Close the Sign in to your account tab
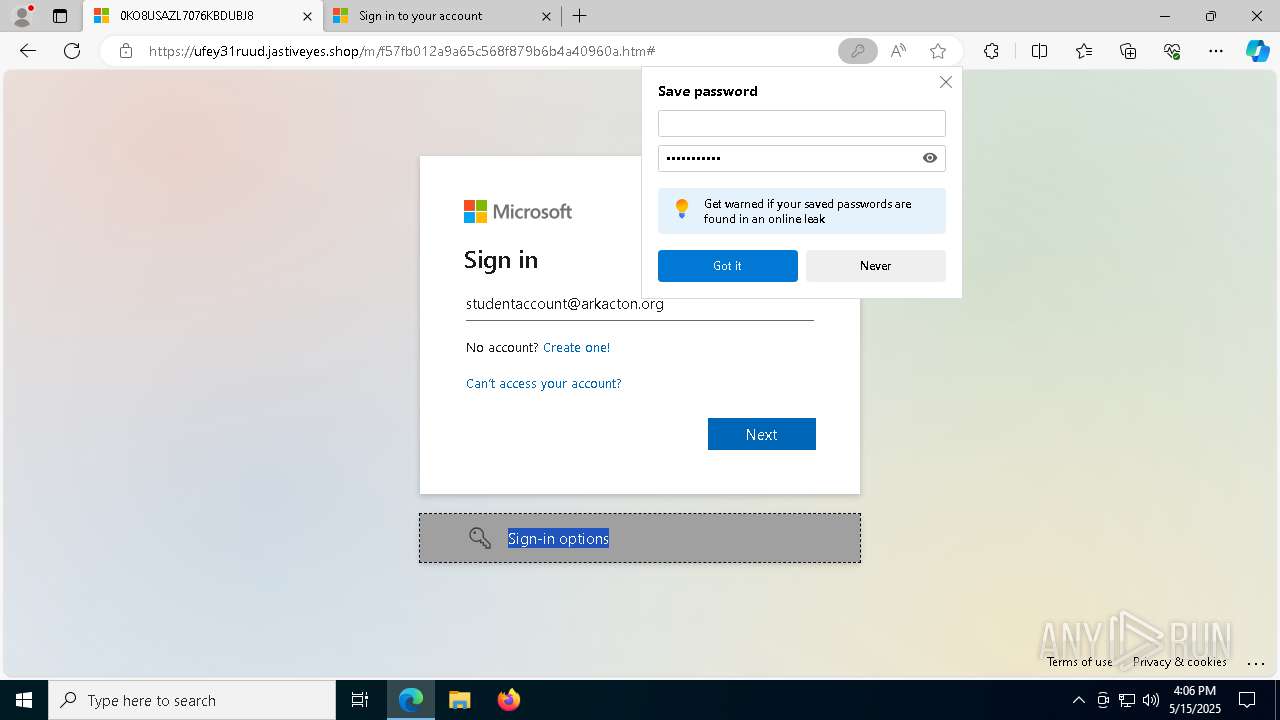The height and width of the screenshot is (720, 1280). click(x=546, y=16)
